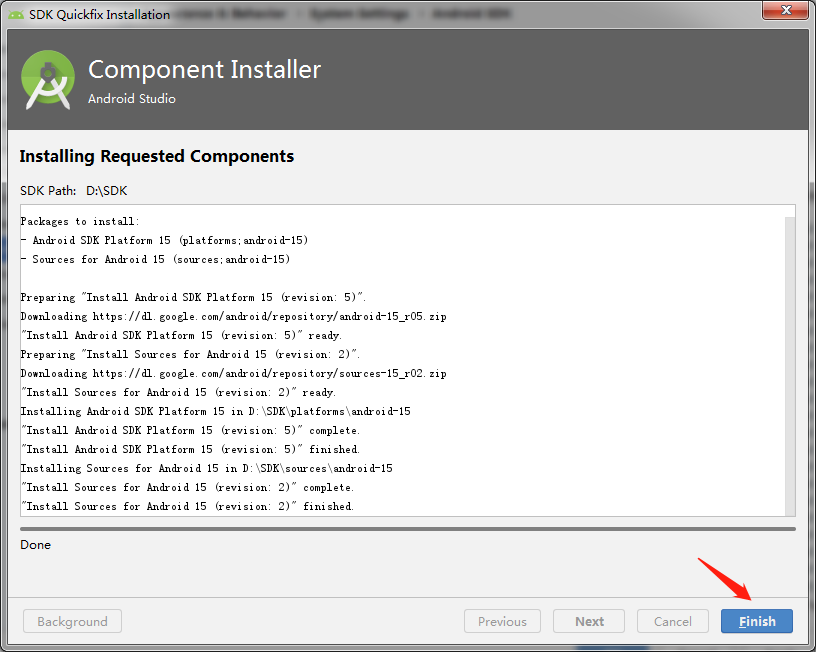This screenshot has height=652, width=816.
Task: Click the Finish button
Action: tap(757, 621)
